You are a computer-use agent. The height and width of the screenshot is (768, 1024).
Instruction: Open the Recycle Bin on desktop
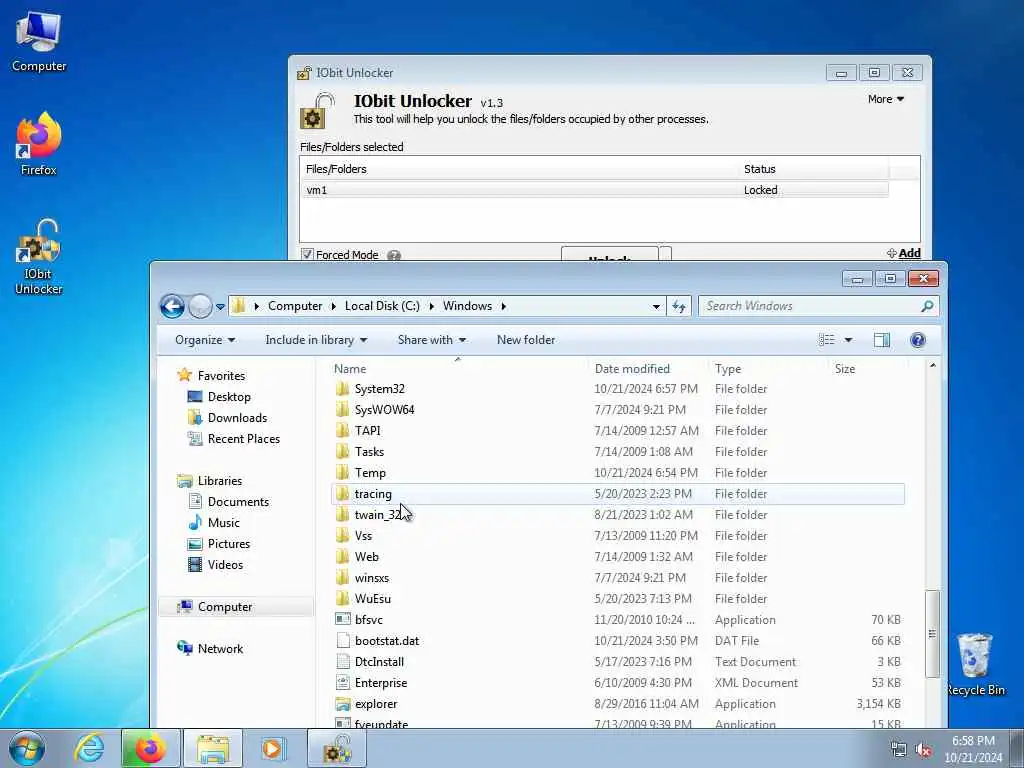(x=975, y=664)
